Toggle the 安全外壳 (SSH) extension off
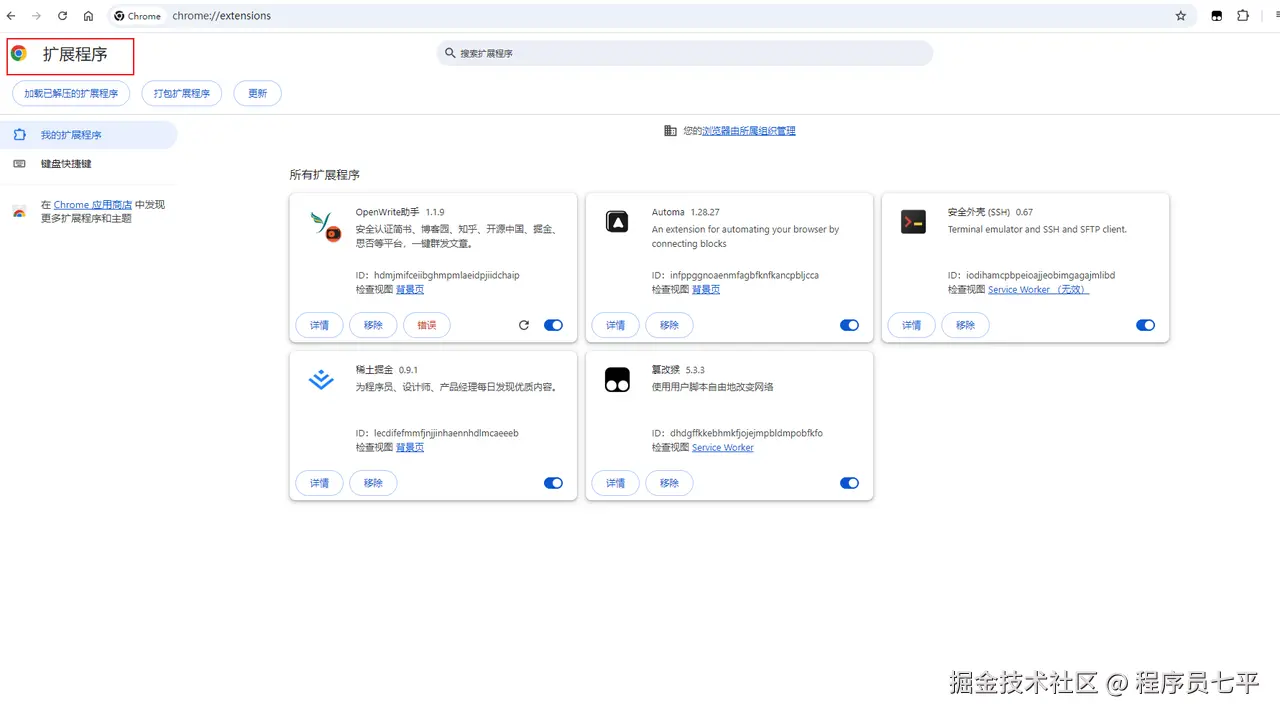Viewport: 1280px width, 717px height. tap(1145, 325)
